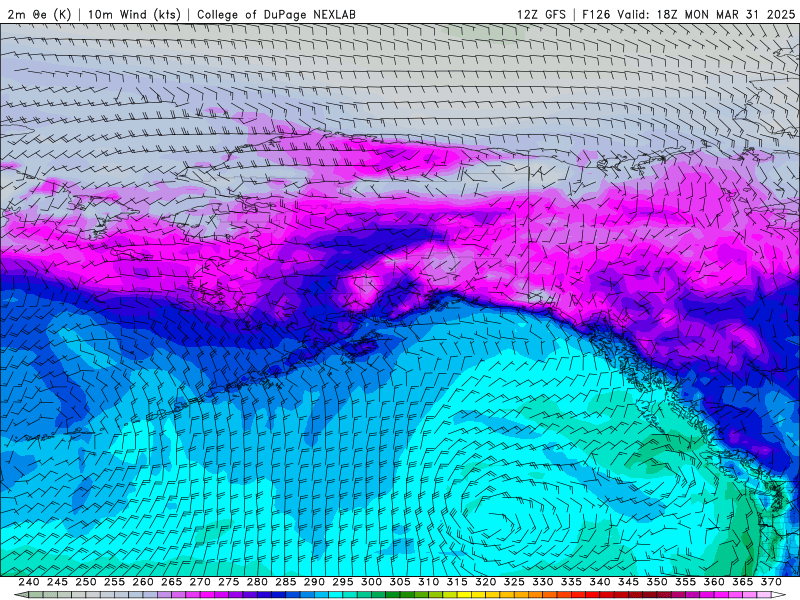Click the '12Z GFS' model run label

(541, 14)
